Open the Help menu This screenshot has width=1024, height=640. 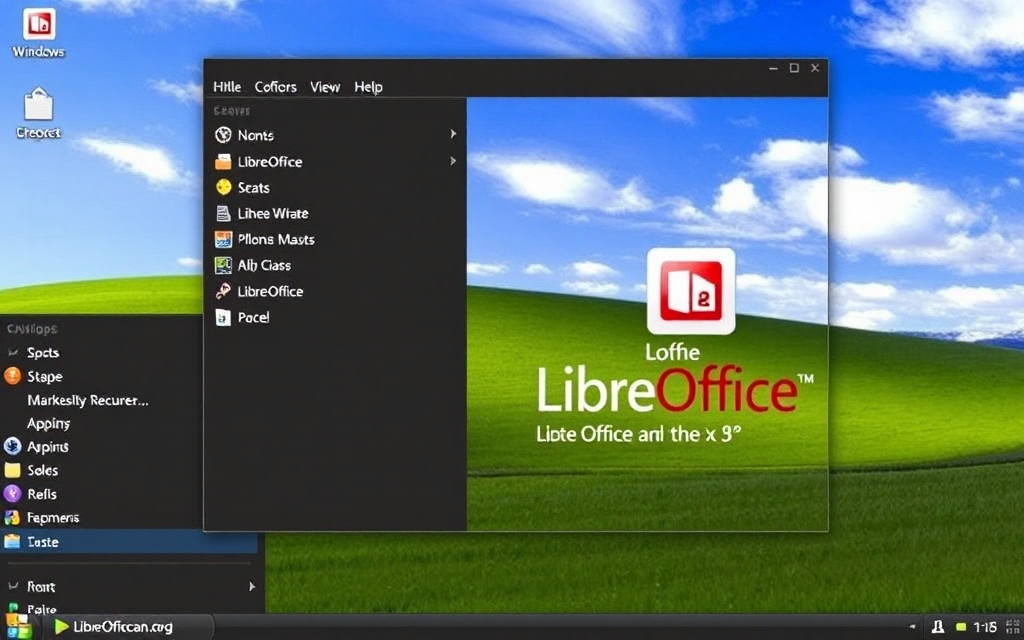tap(368, 87)
